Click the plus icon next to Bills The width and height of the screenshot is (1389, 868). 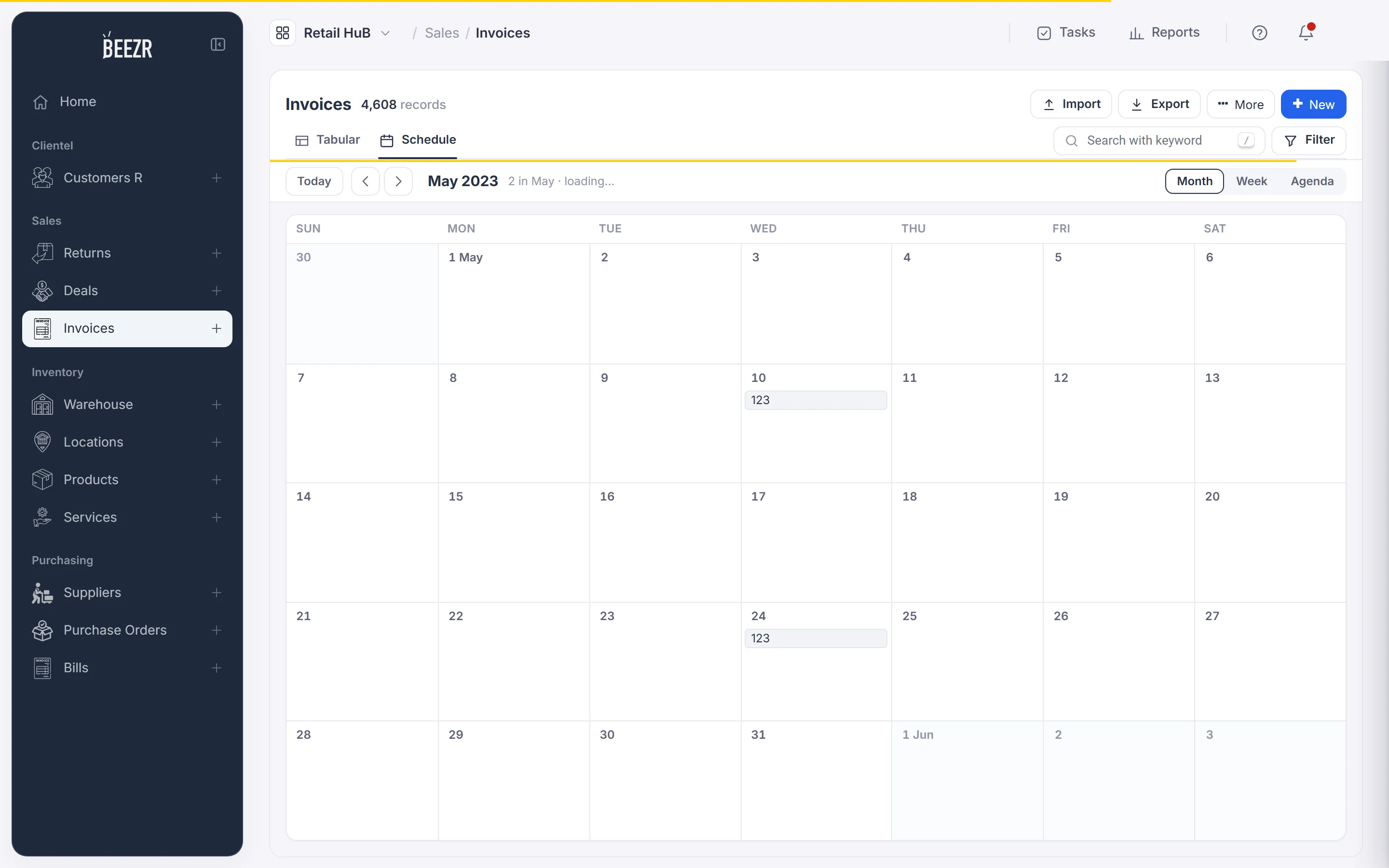click(217, 668)
